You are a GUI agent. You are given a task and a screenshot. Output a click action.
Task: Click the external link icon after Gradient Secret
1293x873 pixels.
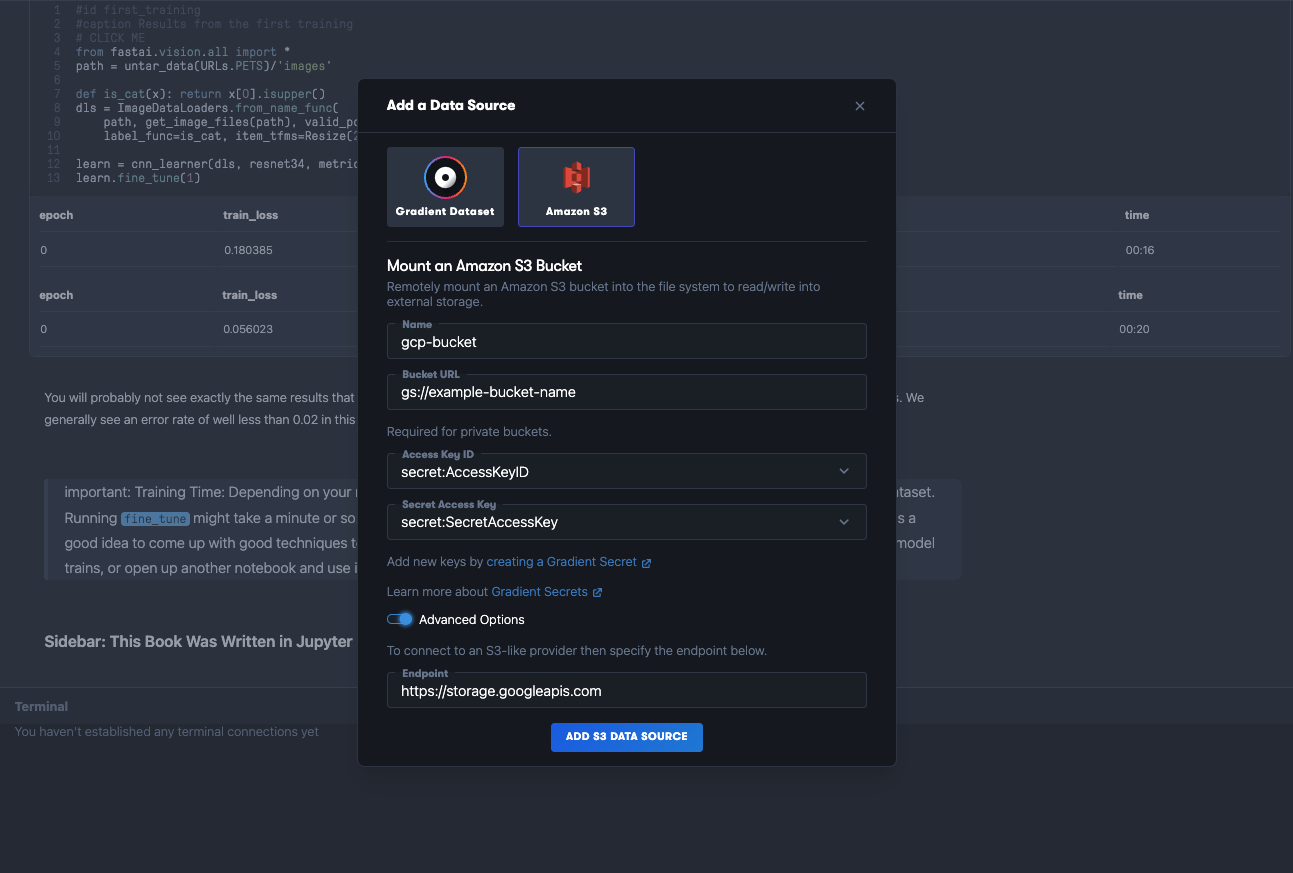pos(646,563)
